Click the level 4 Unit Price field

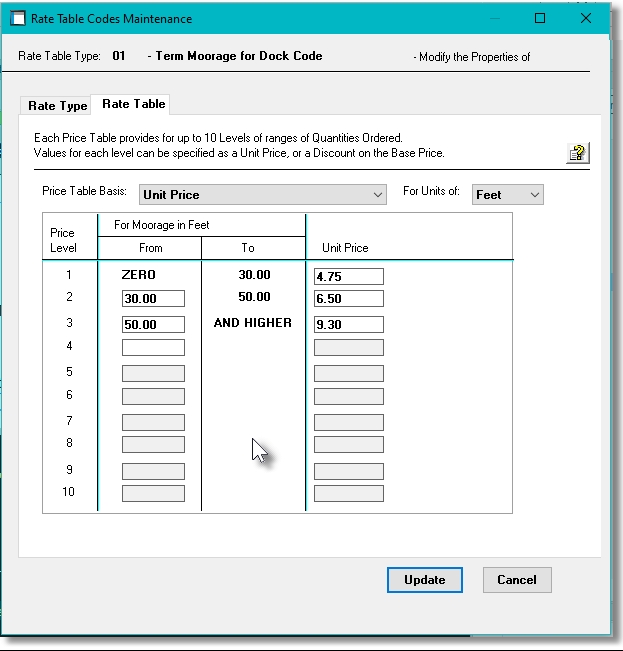tap(349, 348)
